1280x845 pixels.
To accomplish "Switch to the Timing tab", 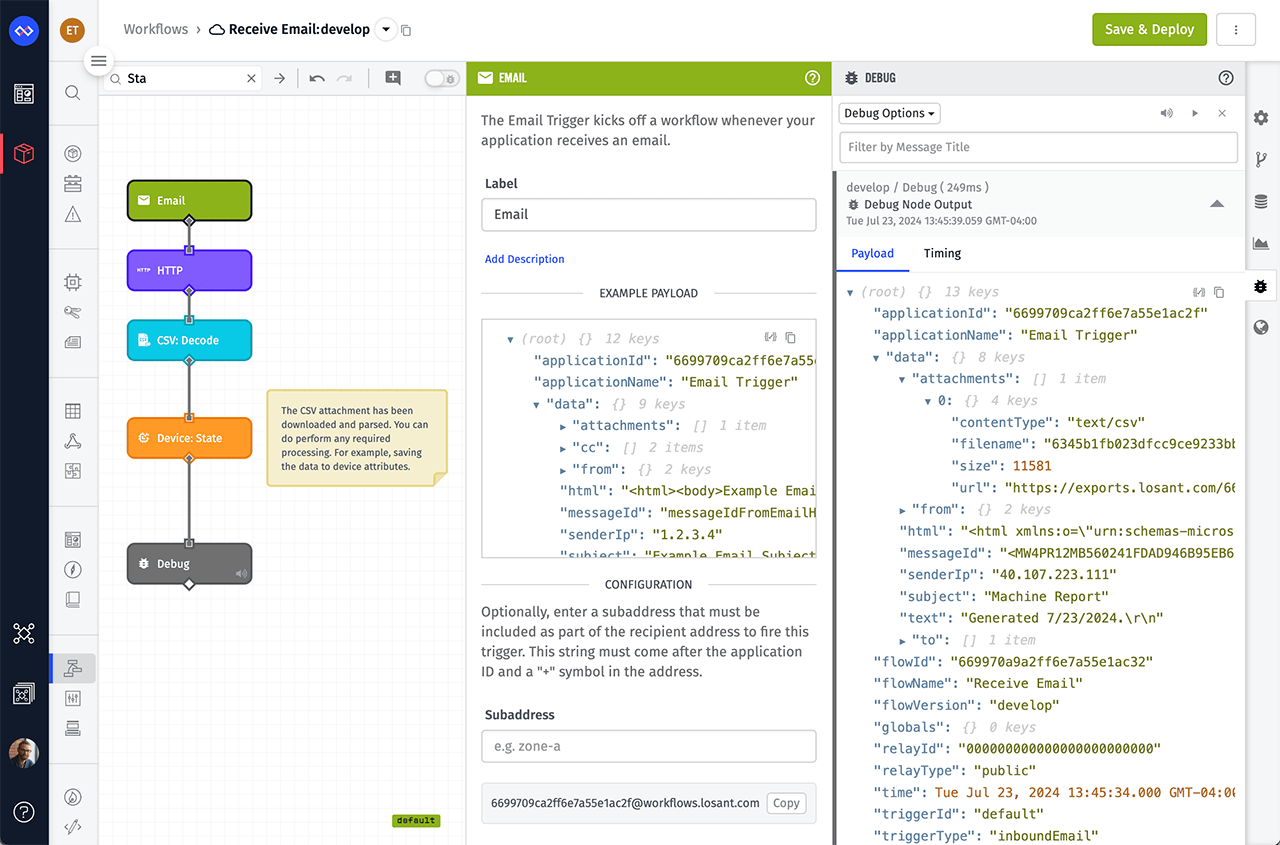I will pyautogui.click(x=941, y=253).
